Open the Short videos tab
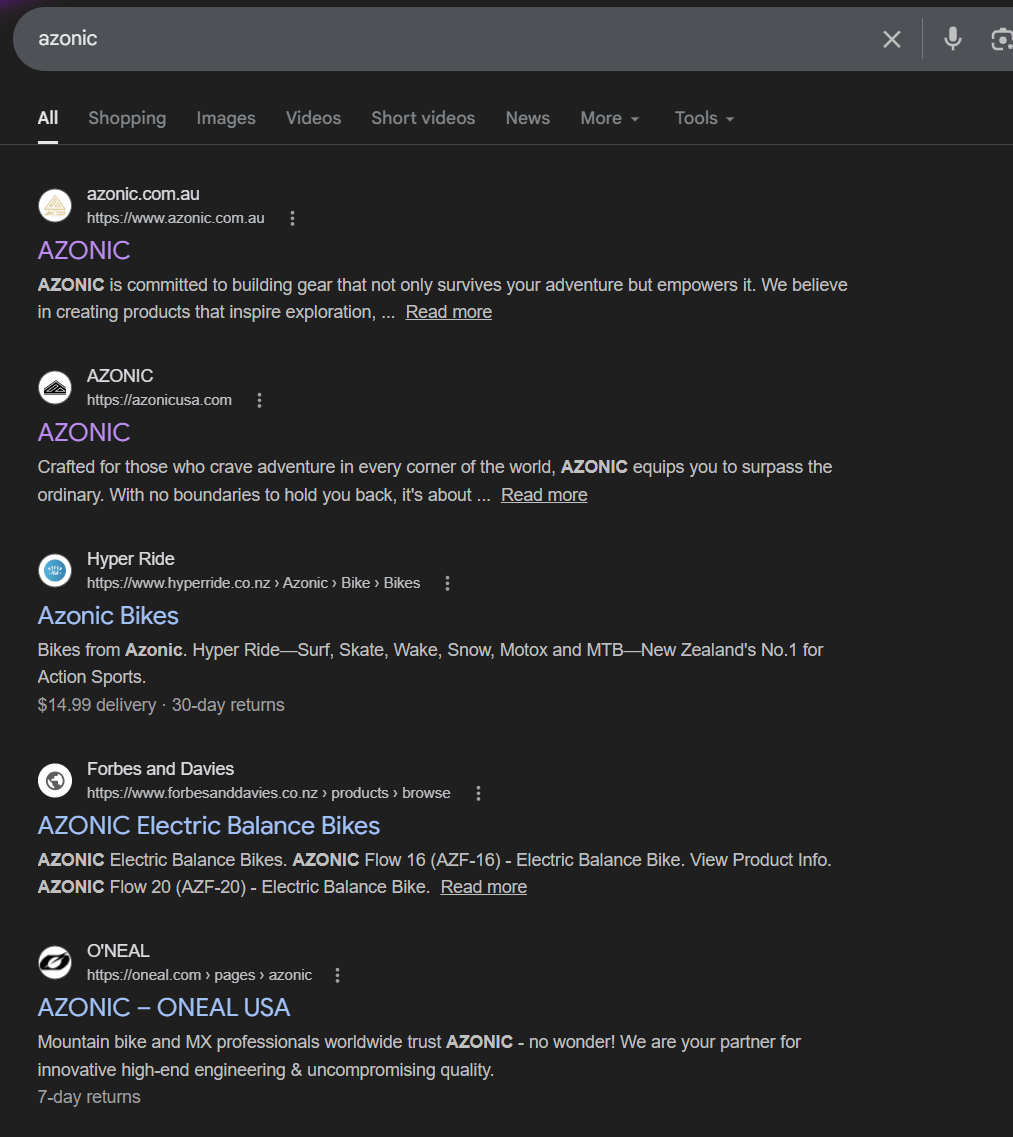Screen dimensions: 1013x1137 pos(423,118)
